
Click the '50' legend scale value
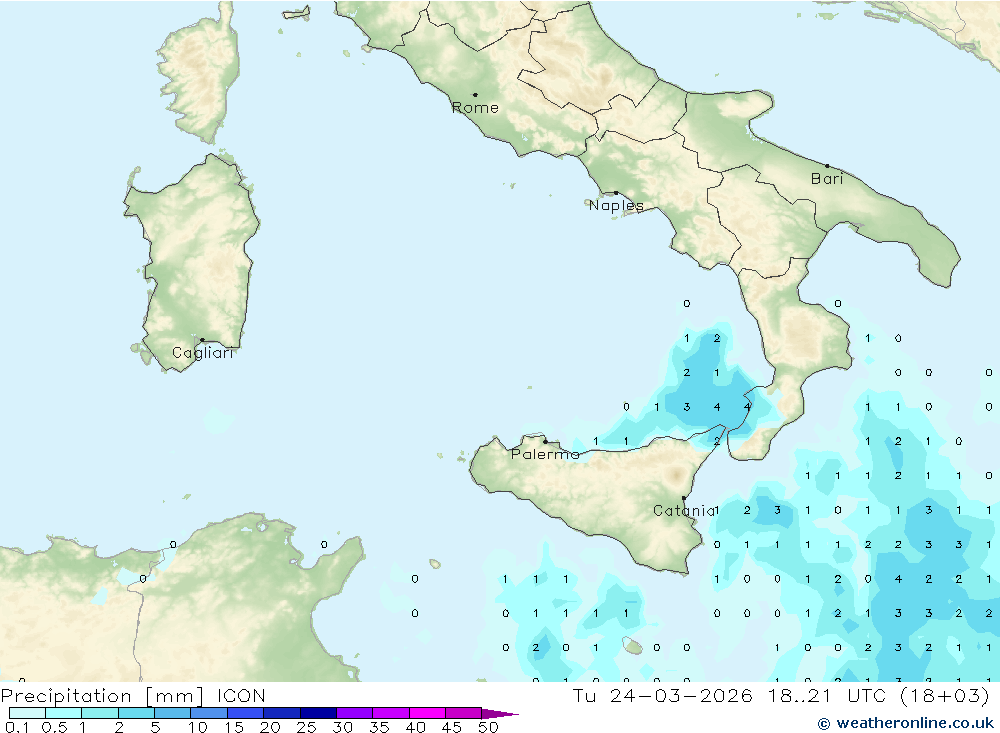[x=488, y=727]
